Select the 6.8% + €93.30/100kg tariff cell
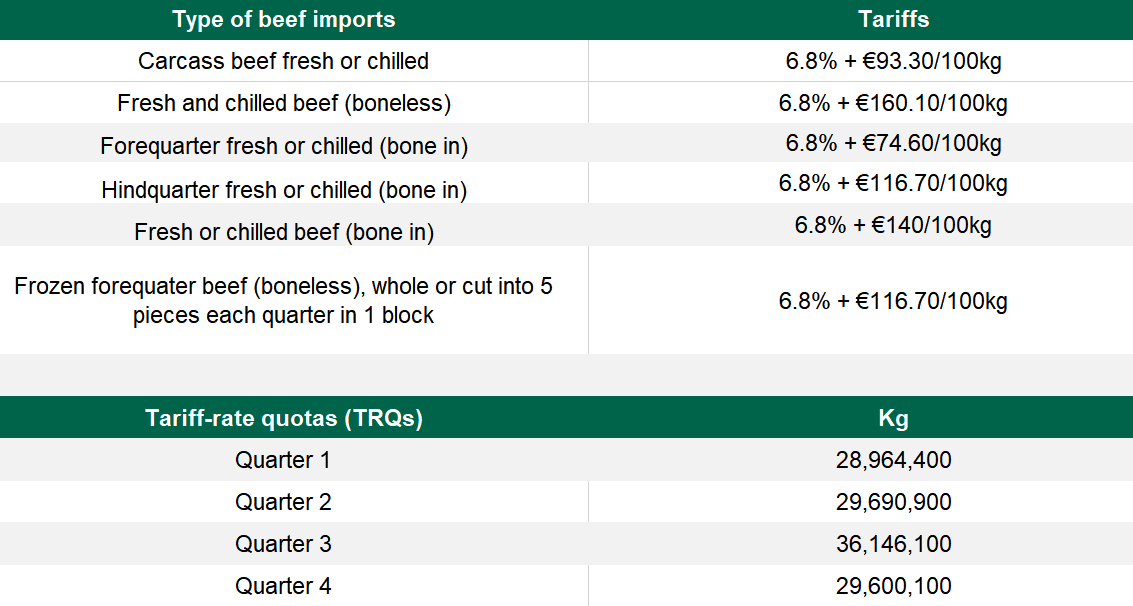The width and height of the screenshot is (1133, 606). [893, 61]
